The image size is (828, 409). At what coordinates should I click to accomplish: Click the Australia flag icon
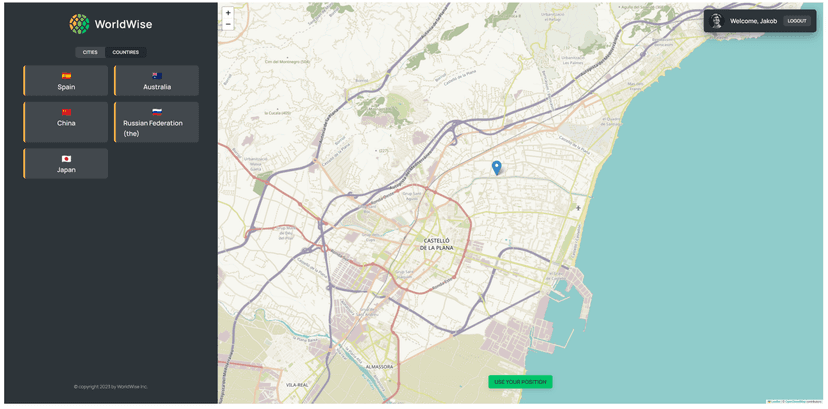157,76
